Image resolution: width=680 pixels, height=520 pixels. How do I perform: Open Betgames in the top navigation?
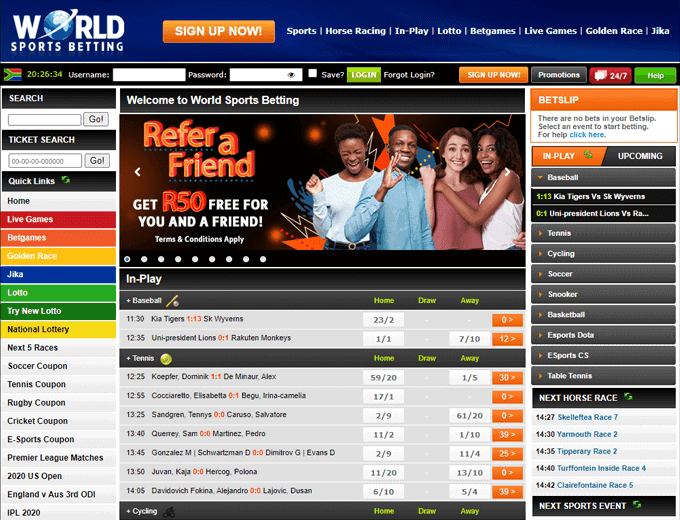pyautogui.click(x=493, y=31)
